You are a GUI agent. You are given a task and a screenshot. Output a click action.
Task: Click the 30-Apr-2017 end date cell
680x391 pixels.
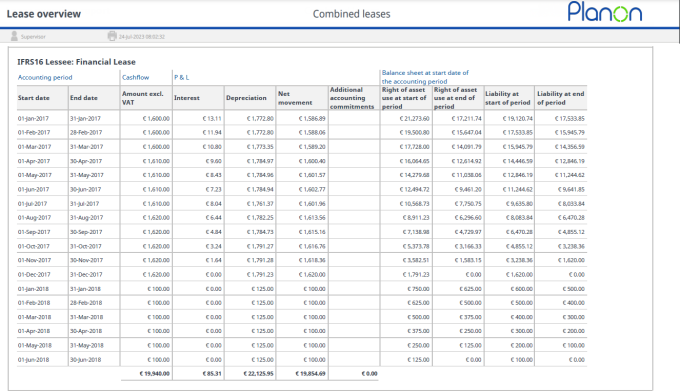pyautogui.click(x=86, y=161)
